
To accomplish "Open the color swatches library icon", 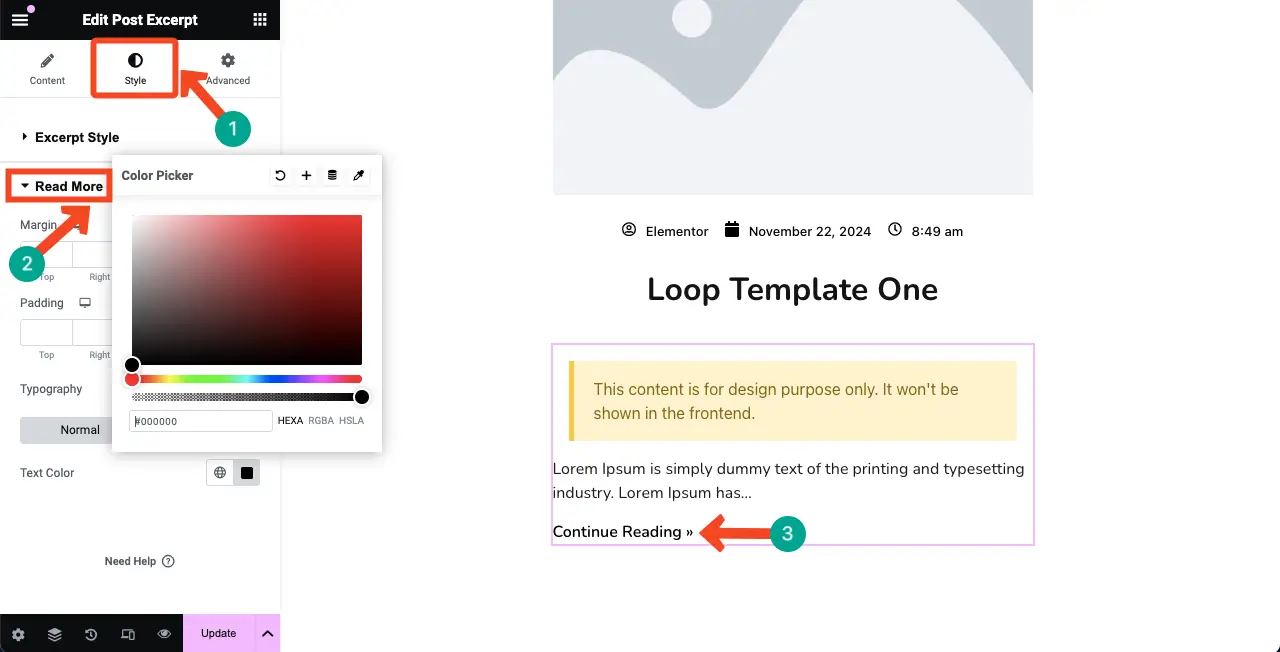I will click(332, 176).
